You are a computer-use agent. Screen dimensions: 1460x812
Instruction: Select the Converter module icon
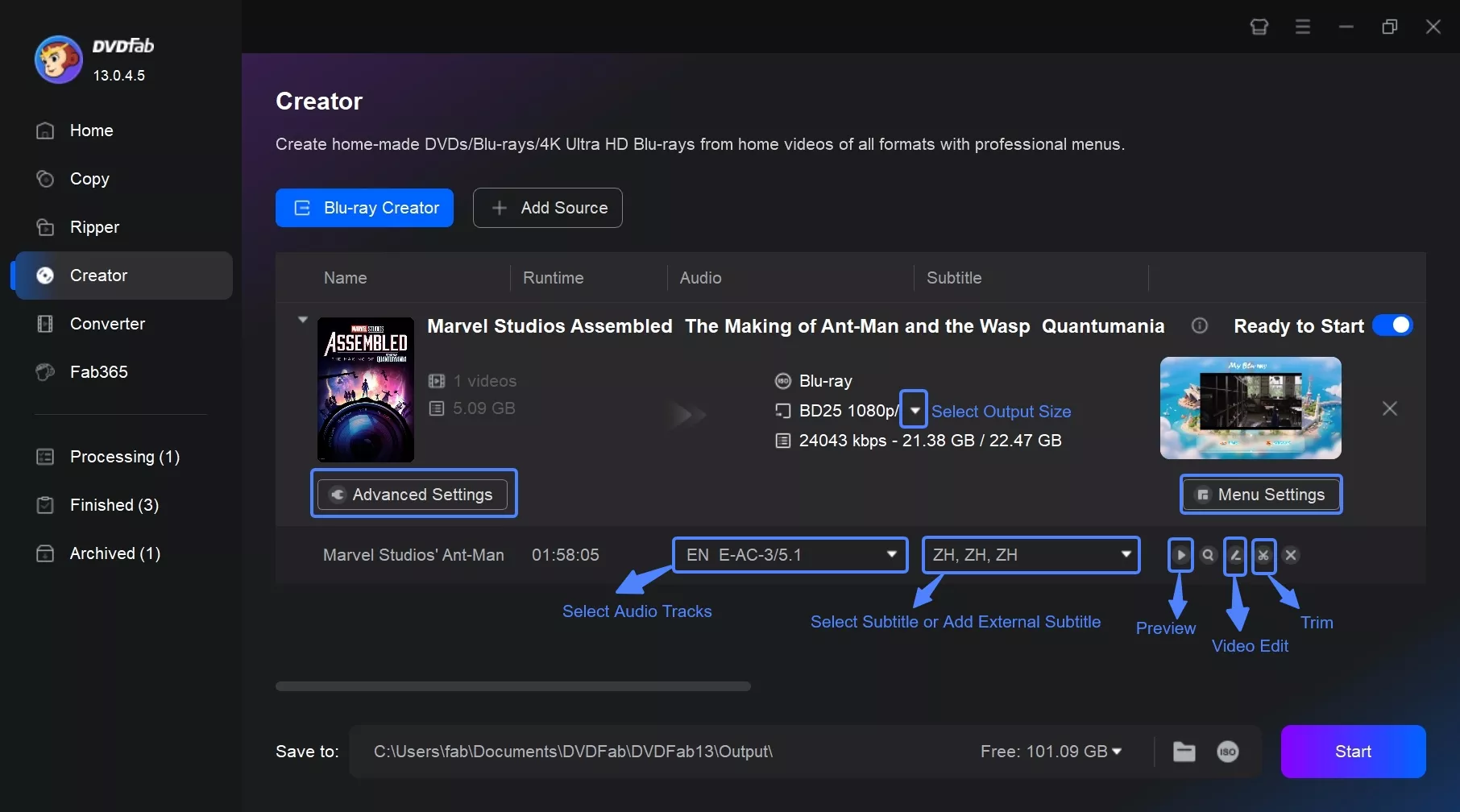point(46,323)
